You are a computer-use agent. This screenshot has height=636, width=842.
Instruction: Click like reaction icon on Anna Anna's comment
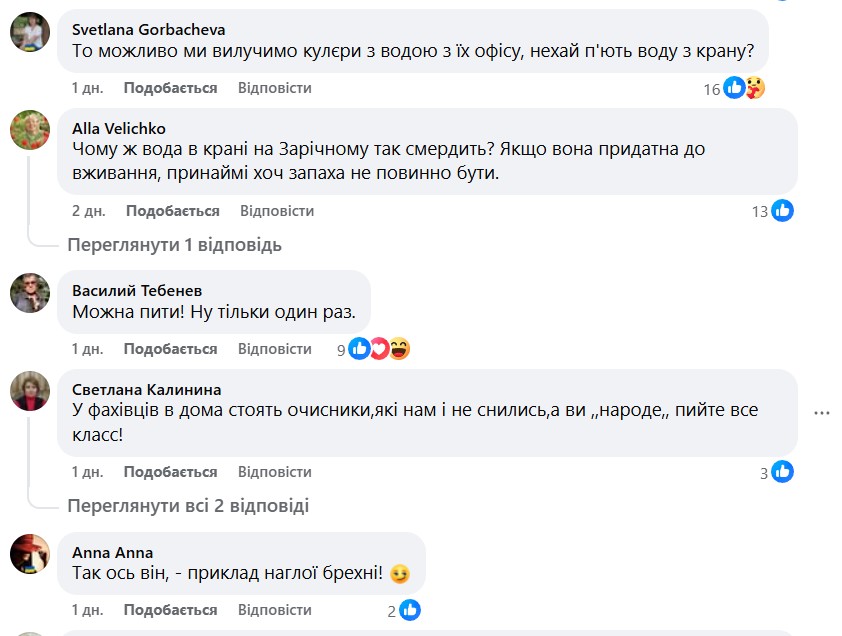409,610
